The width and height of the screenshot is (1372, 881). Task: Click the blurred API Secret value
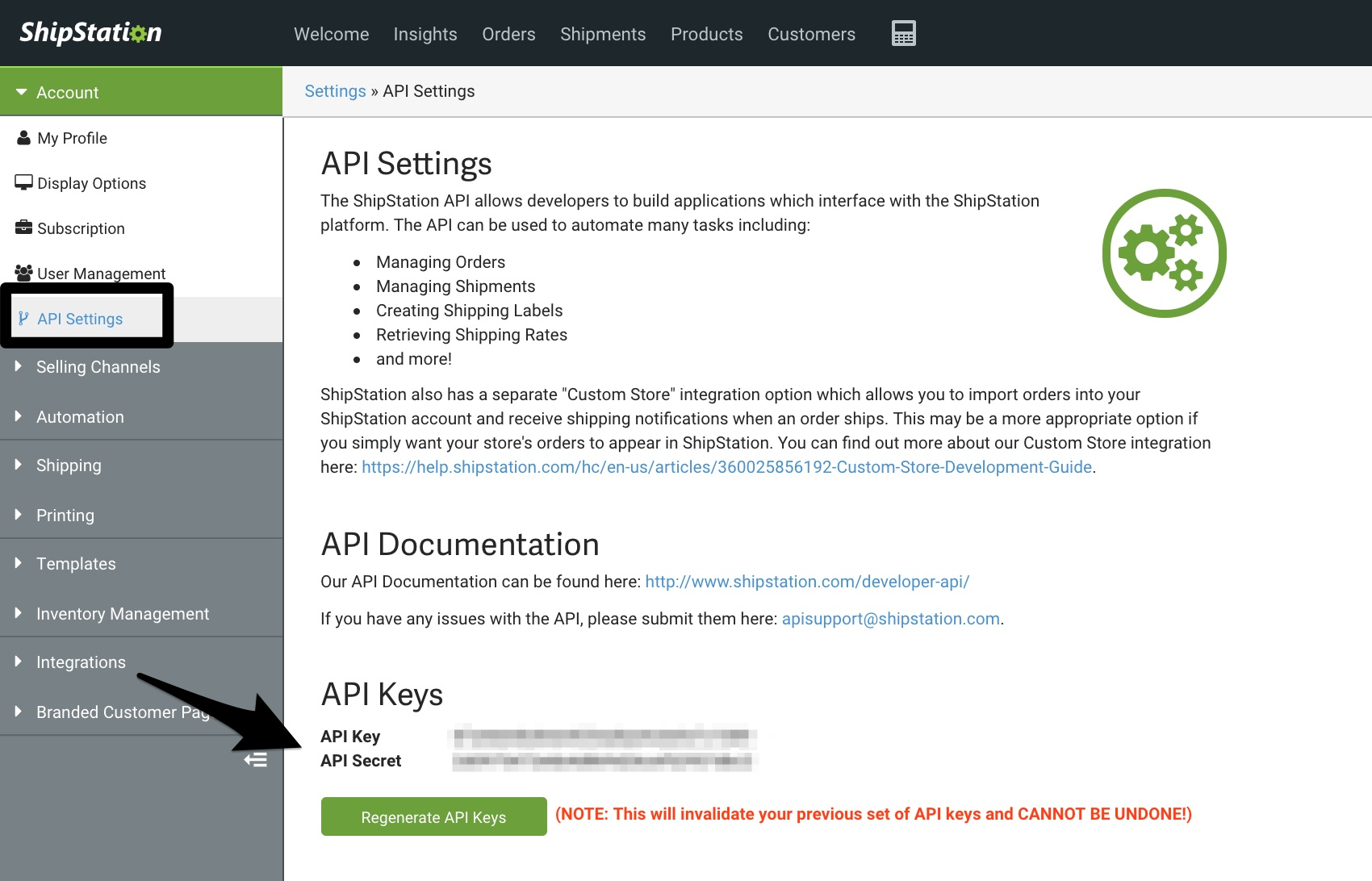tap(601, 760)
